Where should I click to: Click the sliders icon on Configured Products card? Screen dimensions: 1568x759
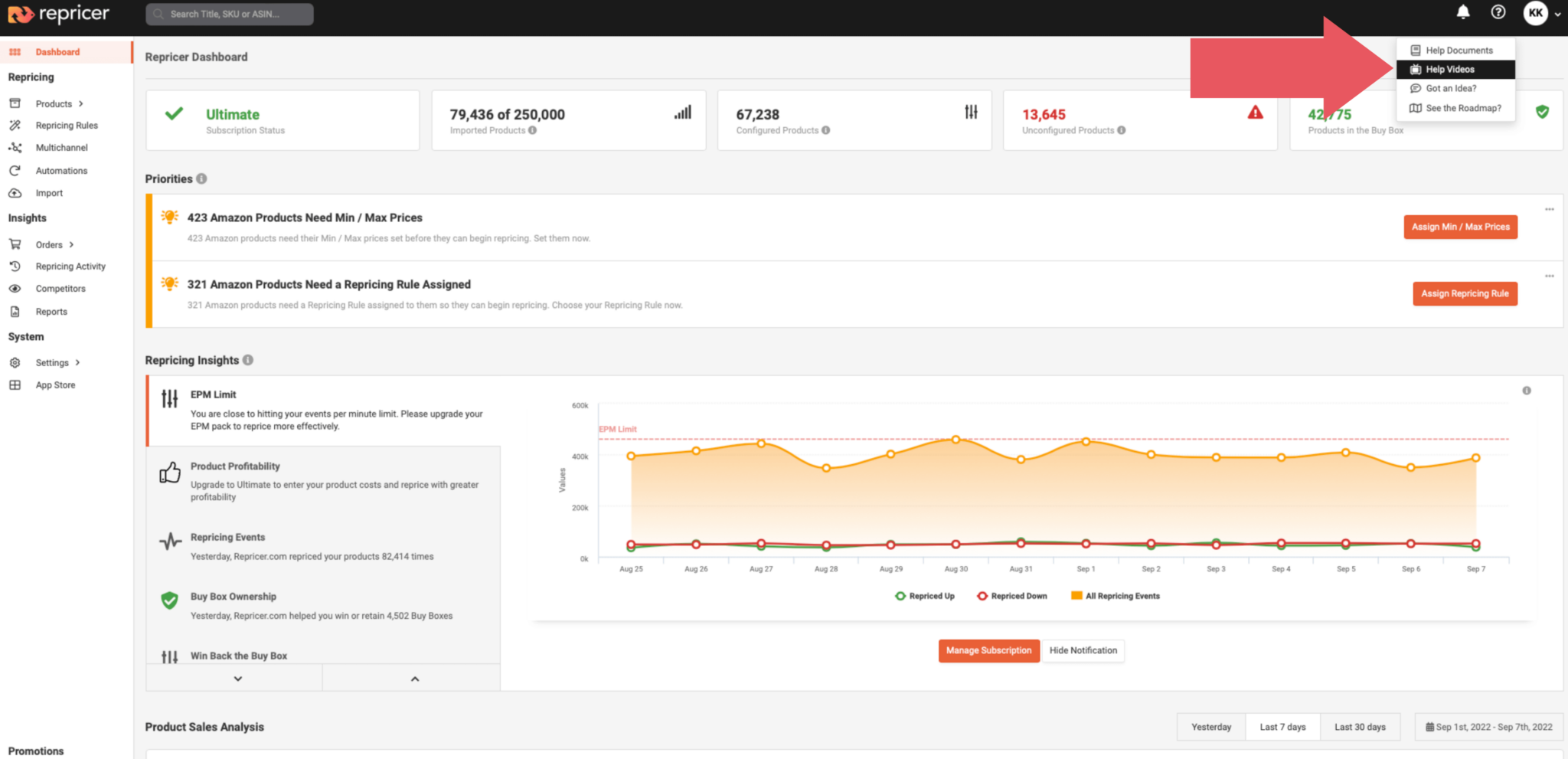coord(971,112)
